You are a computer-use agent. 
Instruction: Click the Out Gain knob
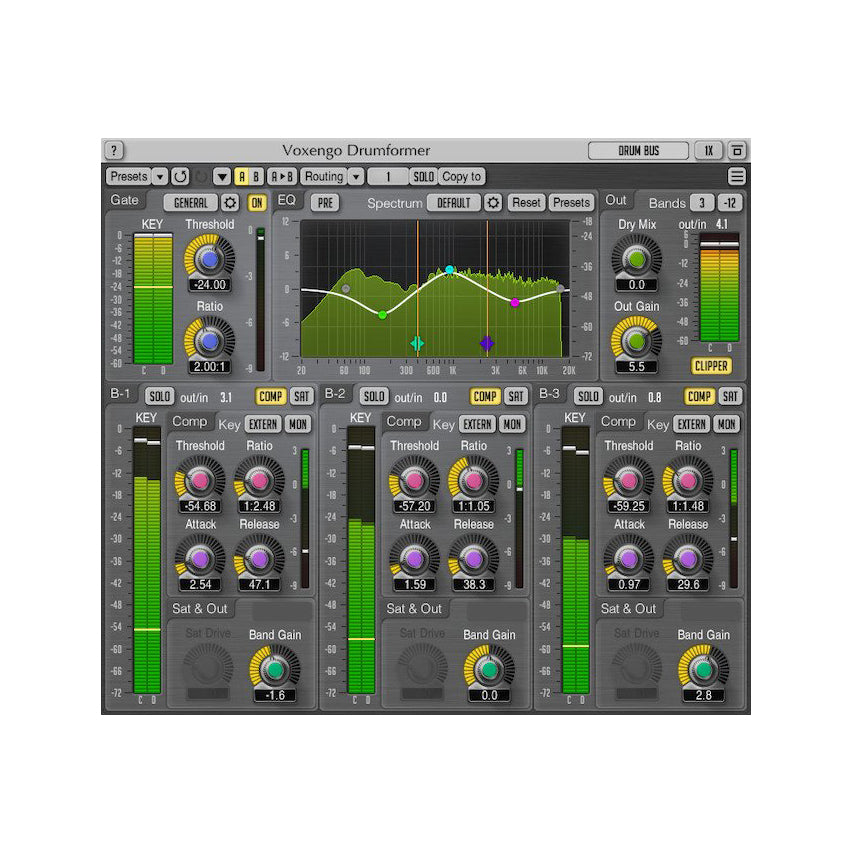(x=636, y=341)
